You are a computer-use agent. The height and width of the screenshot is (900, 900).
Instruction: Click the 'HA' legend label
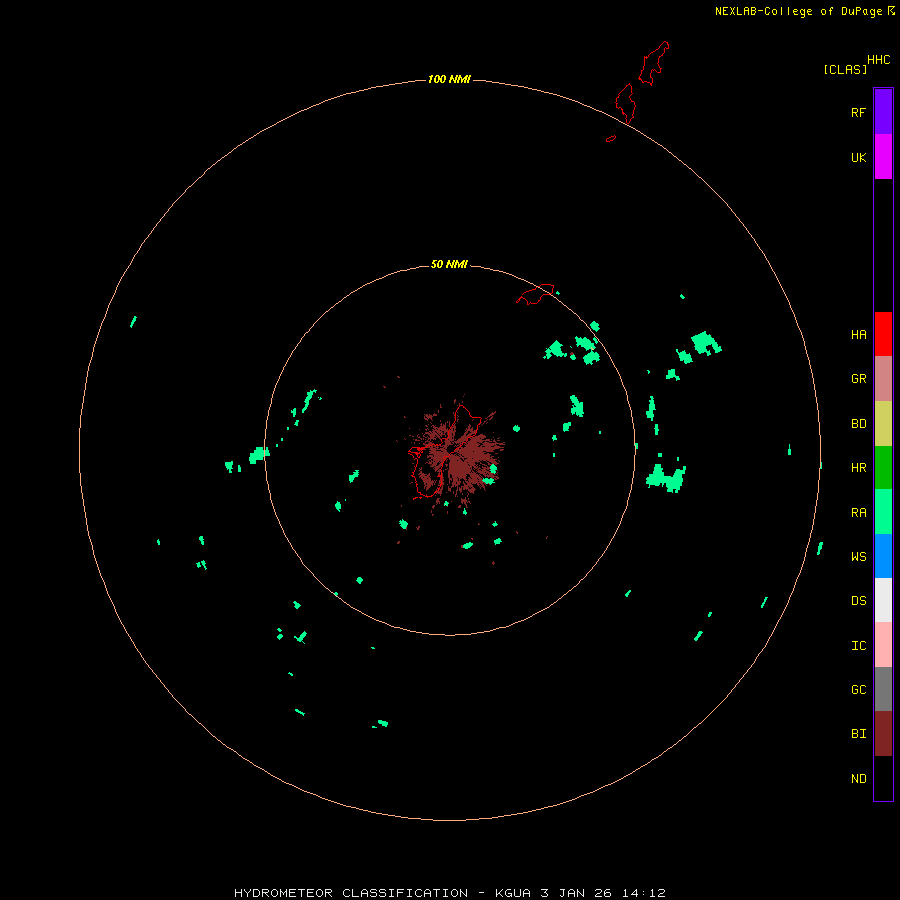coord(859,334)
